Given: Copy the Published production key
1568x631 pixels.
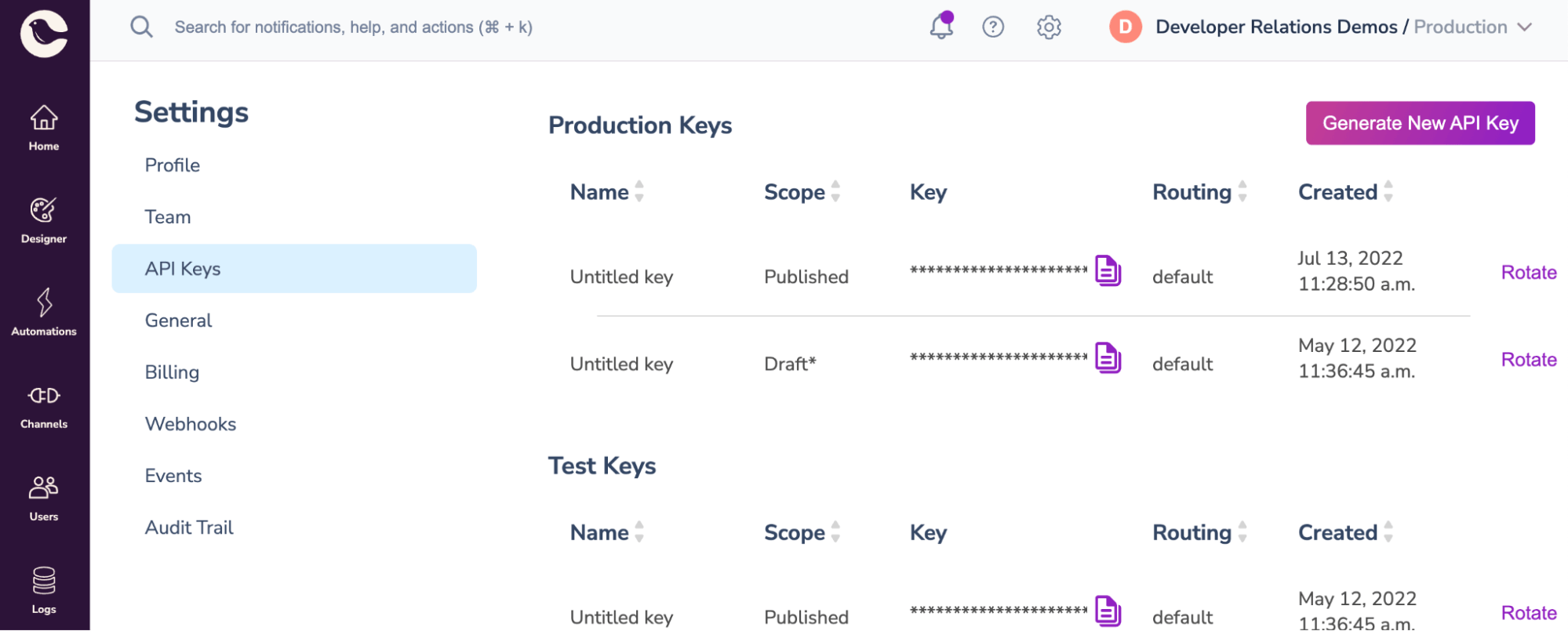Looking at the screenshot, I should (x=1108, y=271).
